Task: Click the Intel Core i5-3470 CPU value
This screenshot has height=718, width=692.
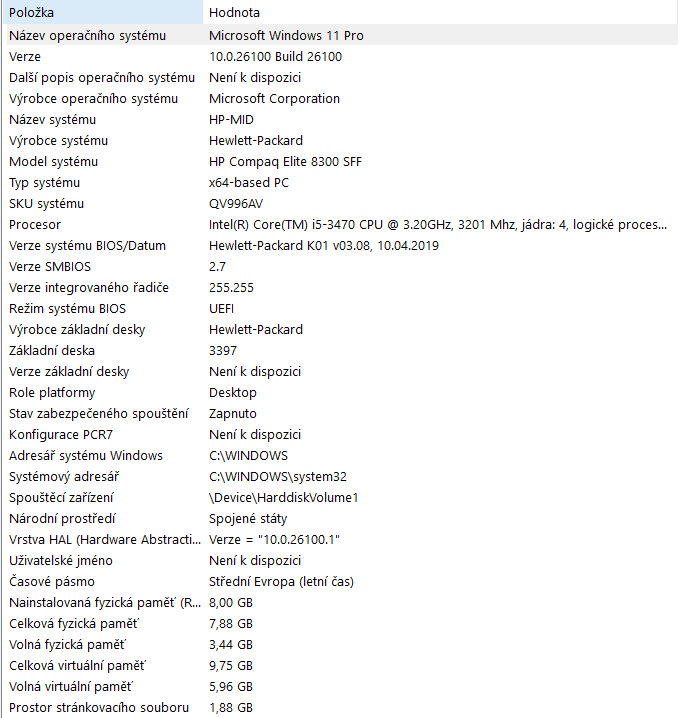Action: 437,225
